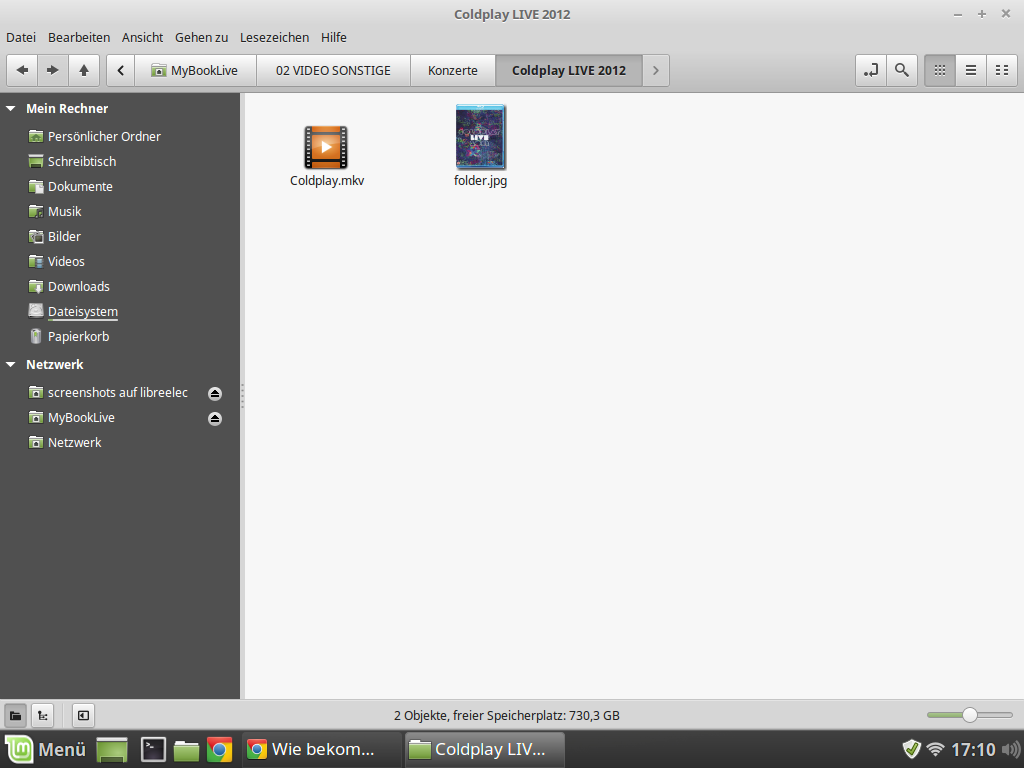1024x768 pixels.
Task: Select the folder.jpg file name label
Action: [481, 180]
